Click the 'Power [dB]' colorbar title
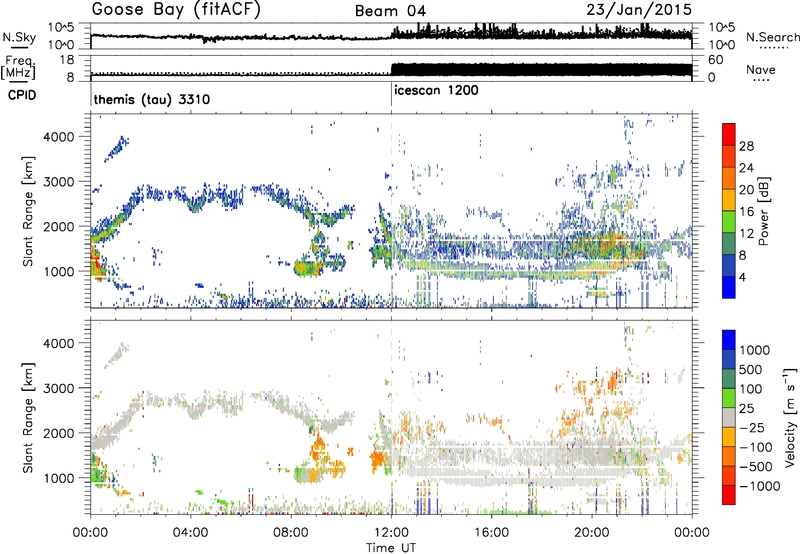 coord(764,211)
